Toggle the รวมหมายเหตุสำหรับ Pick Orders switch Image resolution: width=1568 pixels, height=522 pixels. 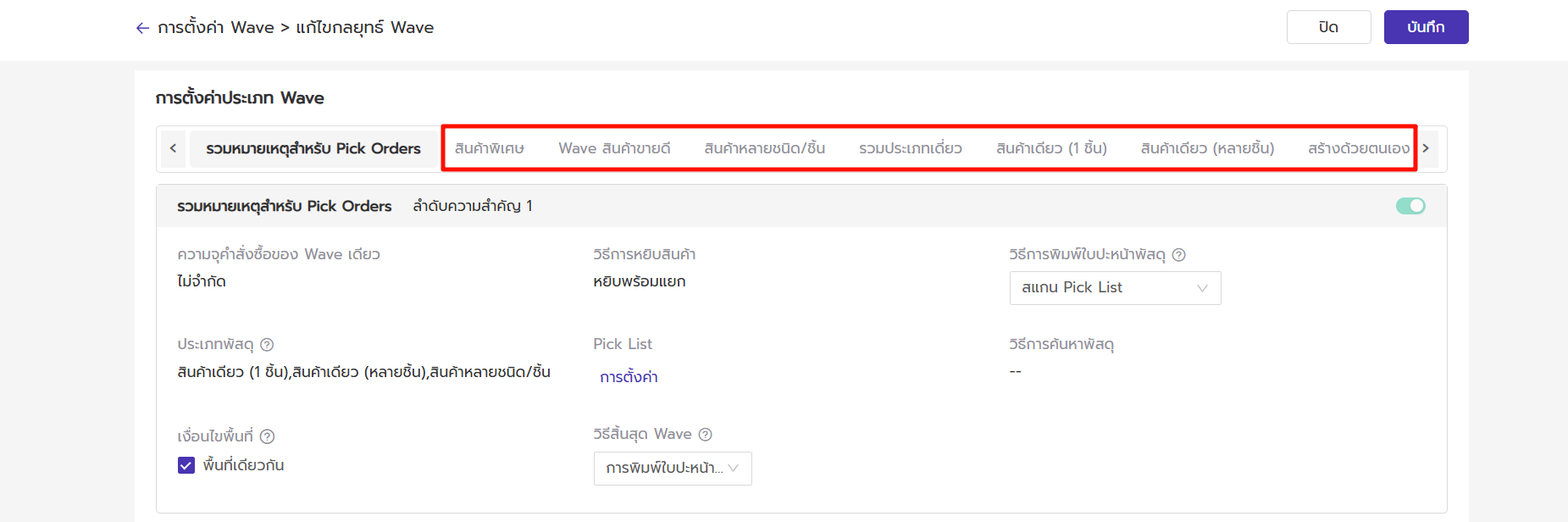tap(1410, 206)
